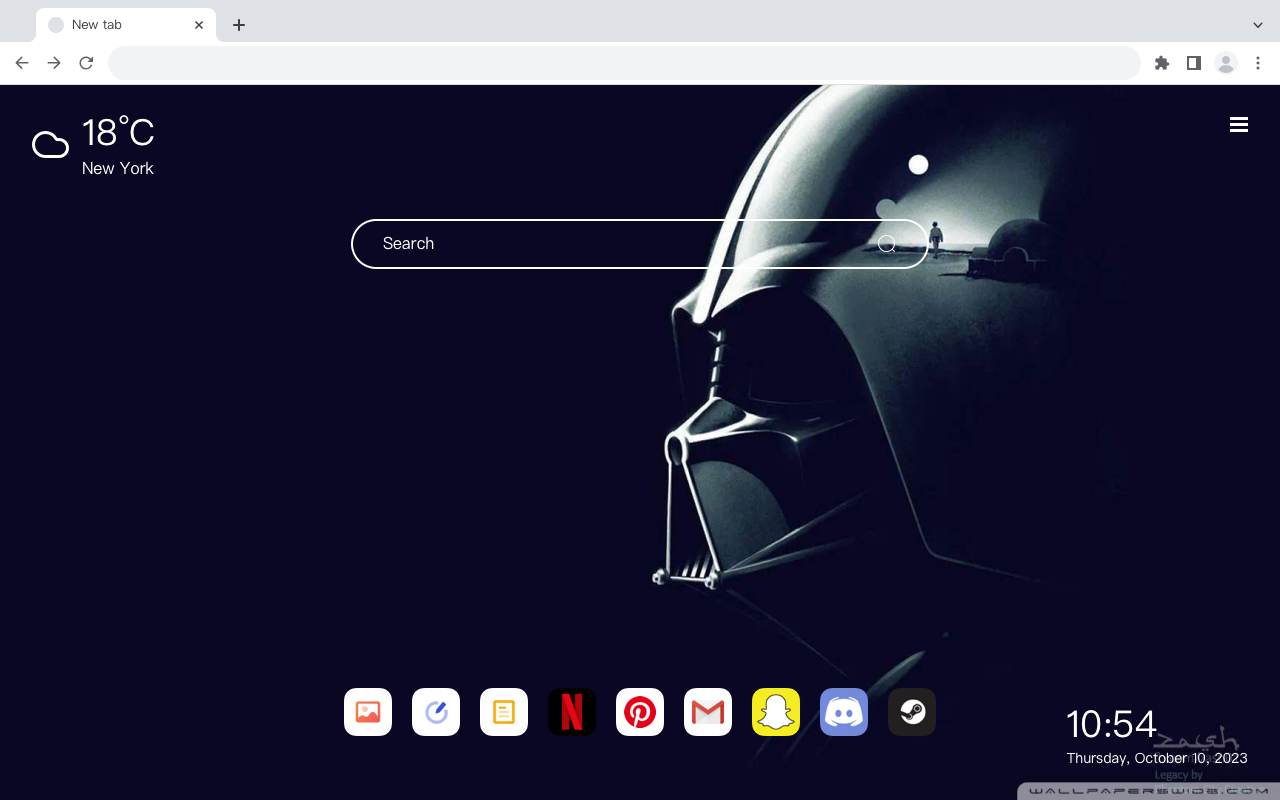Click the 18°C temperature reading
The image size is (1280, 800).
[118, 132]
